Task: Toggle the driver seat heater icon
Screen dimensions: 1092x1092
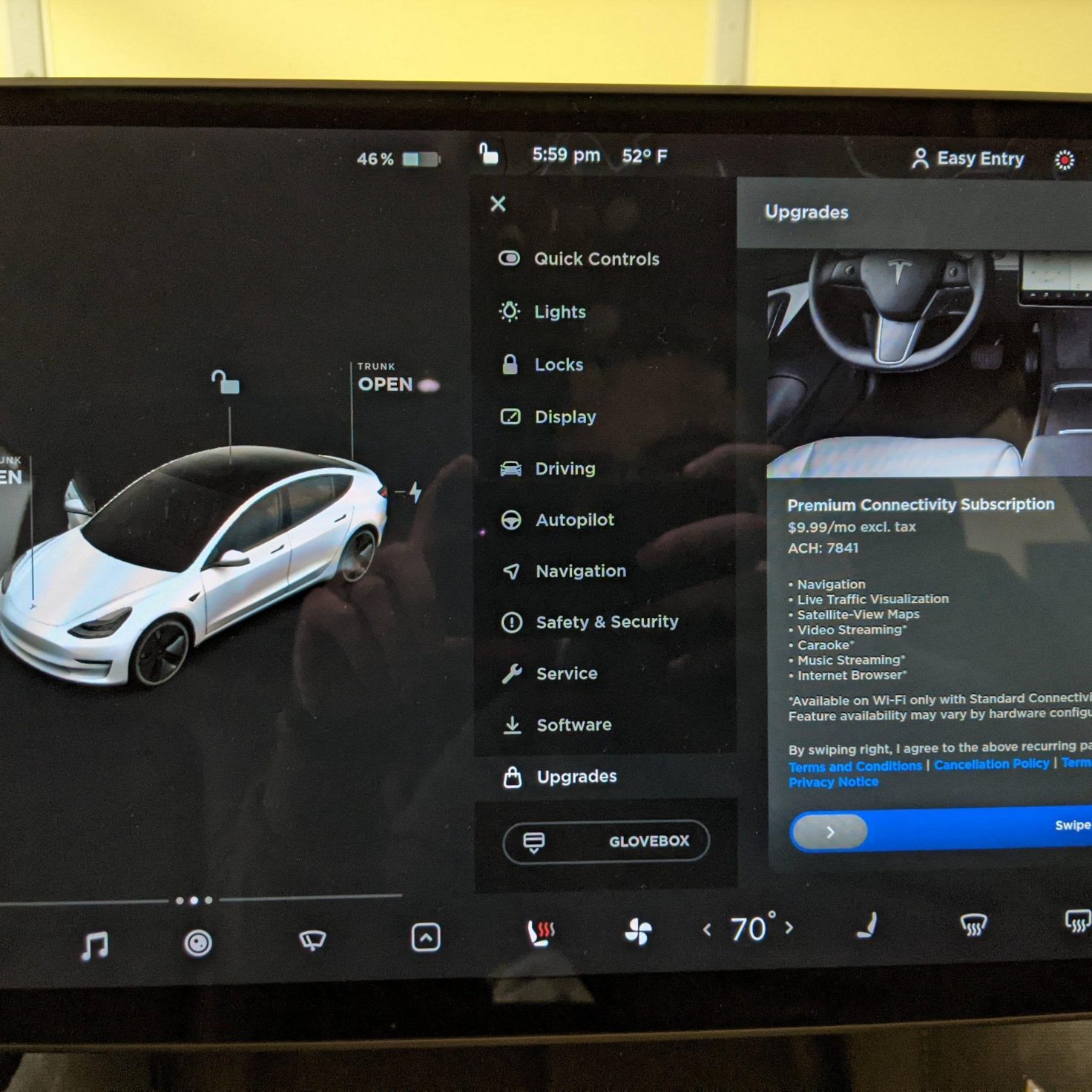Action: pos(541,933)
